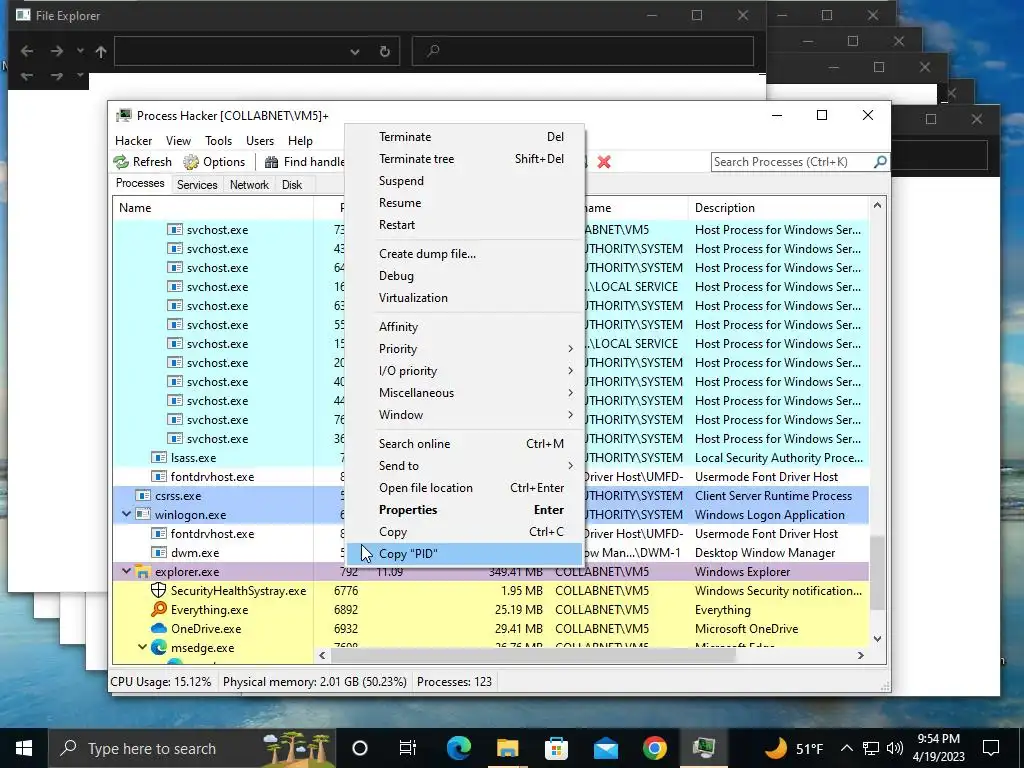Collapse the msedge.exe process tree
Viewport: 1024px width, 768px height.
[x=142, y=647]
